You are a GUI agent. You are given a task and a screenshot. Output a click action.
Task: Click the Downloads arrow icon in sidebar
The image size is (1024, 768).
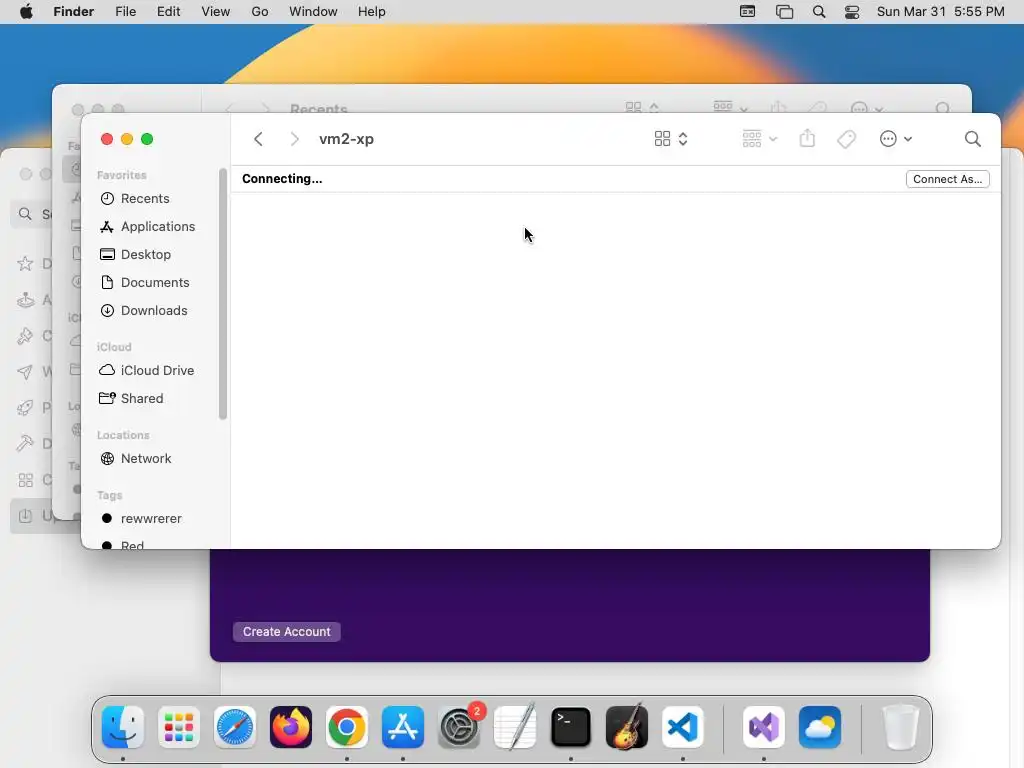tap(107, 311)
